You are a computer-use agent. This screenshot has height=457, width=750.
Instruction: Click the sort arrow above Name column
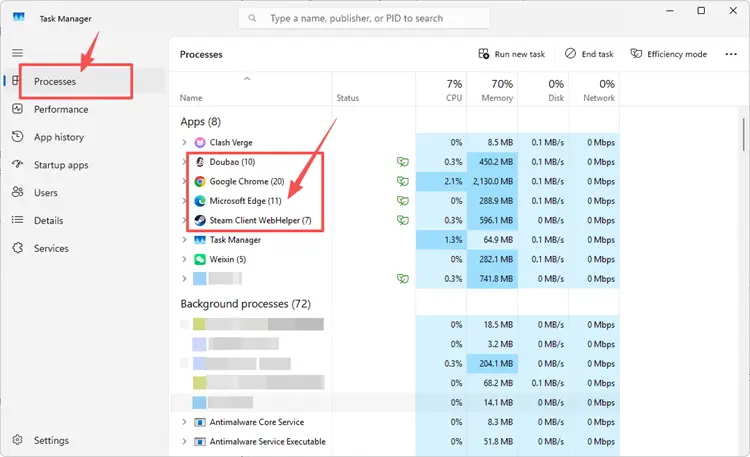(x=247, y=78)
